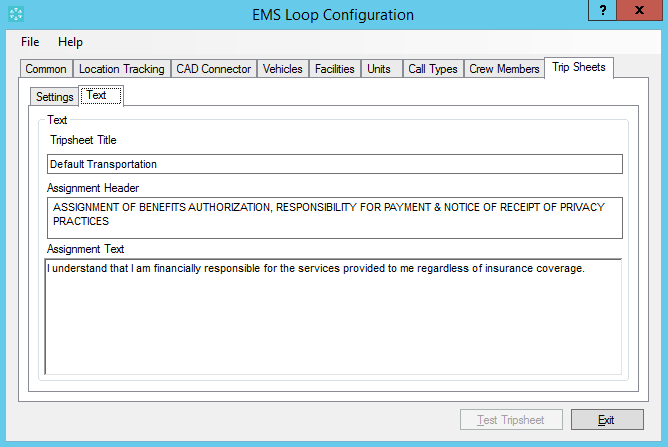
Task: Switch to the Call Types tab
Action: pyautogui.click(x=433, y=69)
